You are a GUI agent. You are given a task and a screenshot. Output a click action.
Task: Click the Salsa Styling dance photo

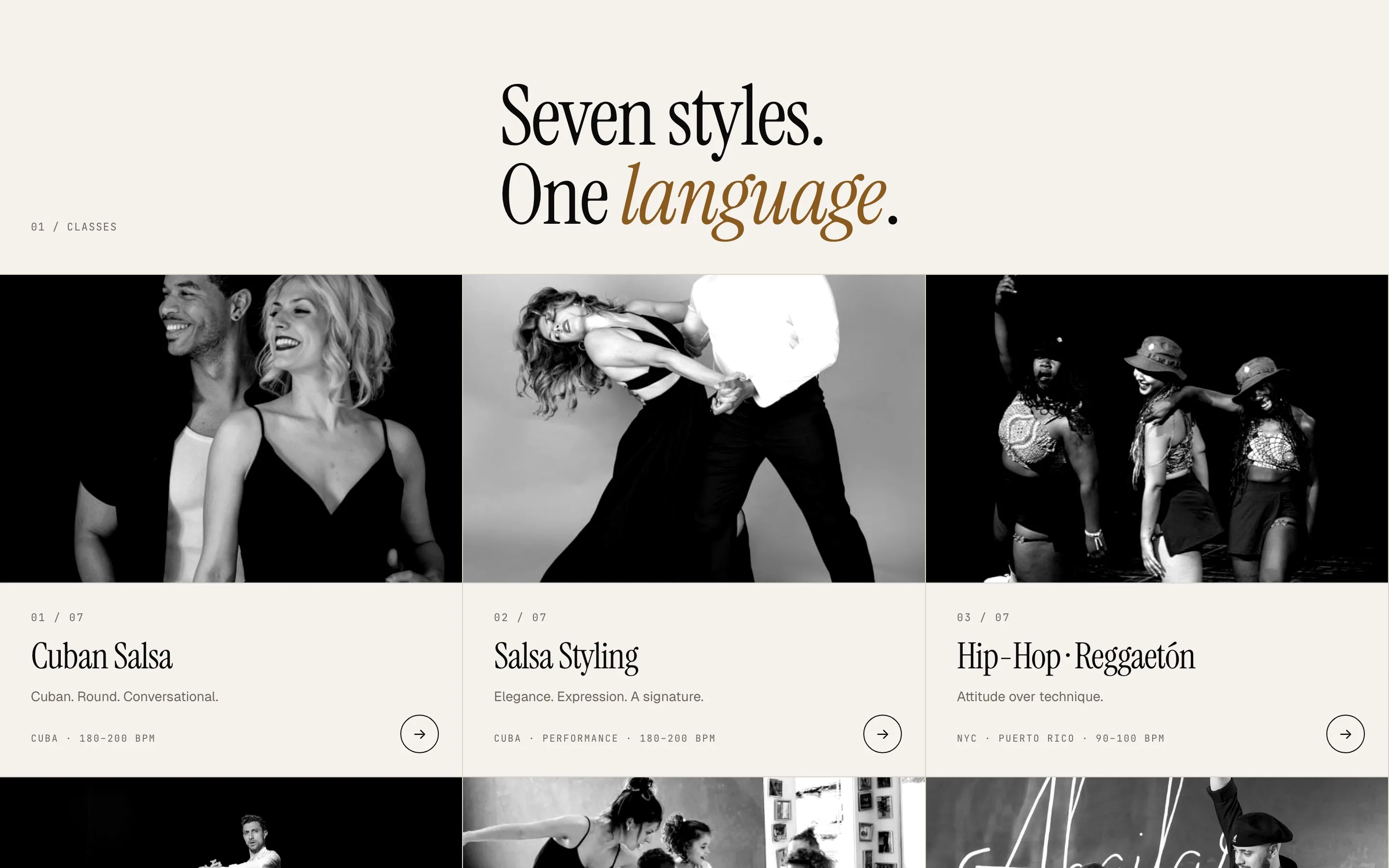click(694, 429)
